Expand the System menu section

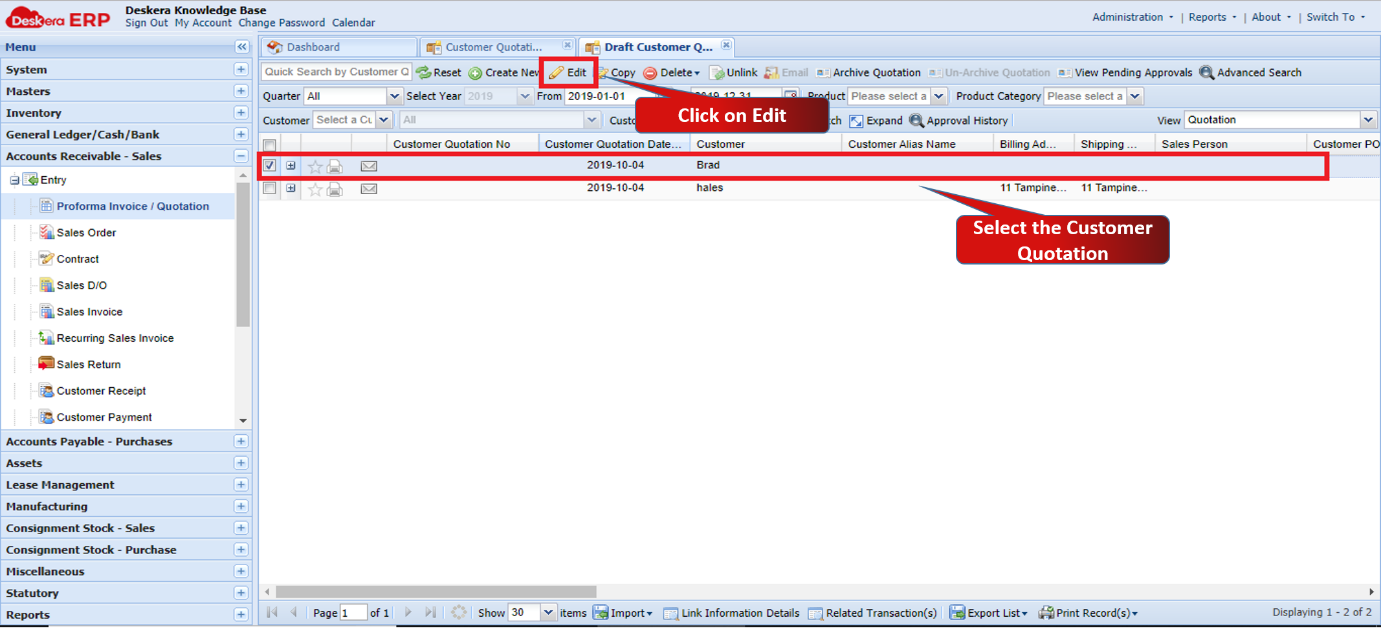[241, 70]
